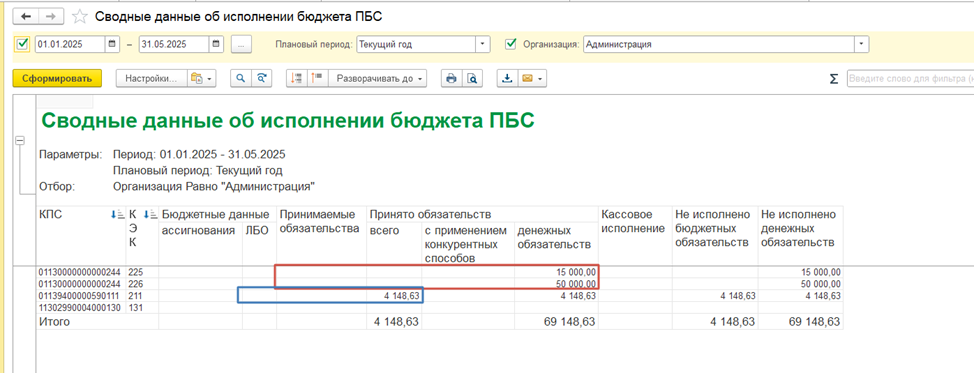Select КЭК cell 131
This screenshot has width=974, height=373.
point(143,307)
